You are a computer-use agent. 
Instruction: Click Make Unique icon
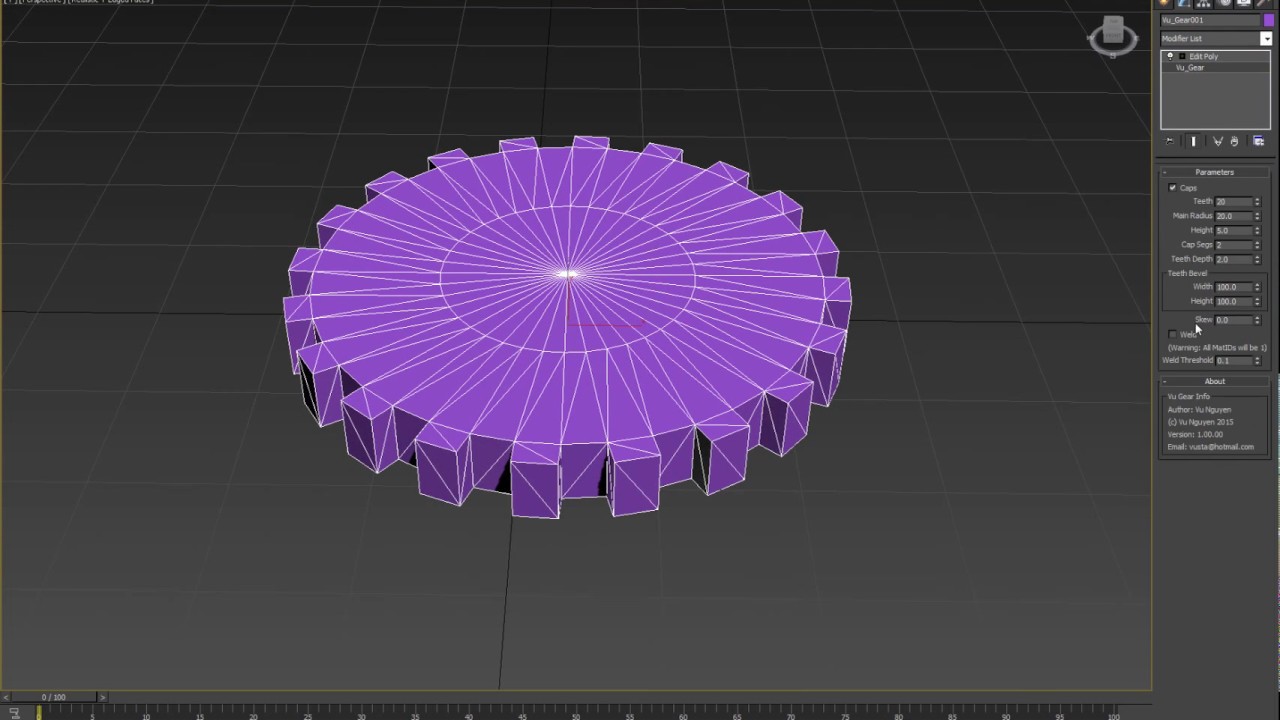click(x=1217, y=141)
